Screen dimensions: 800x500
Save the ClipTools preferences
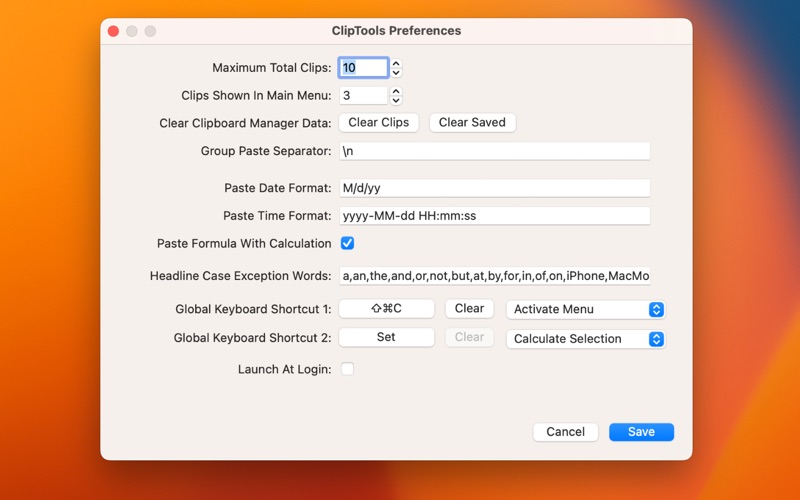[x=641, y=432]
